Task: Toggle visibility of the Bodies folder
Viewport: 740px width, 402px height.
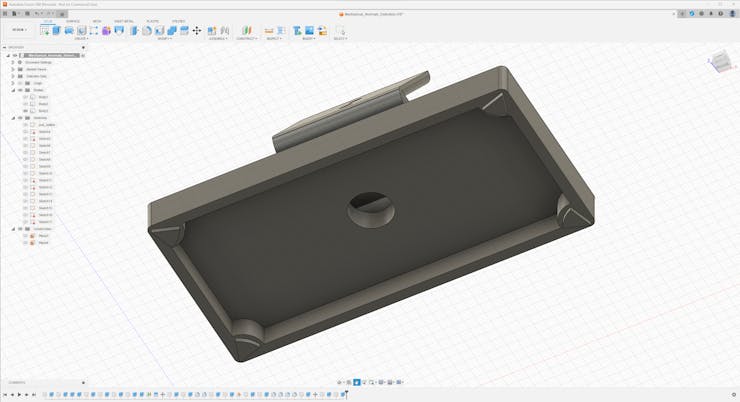Action: click(20, 90)
